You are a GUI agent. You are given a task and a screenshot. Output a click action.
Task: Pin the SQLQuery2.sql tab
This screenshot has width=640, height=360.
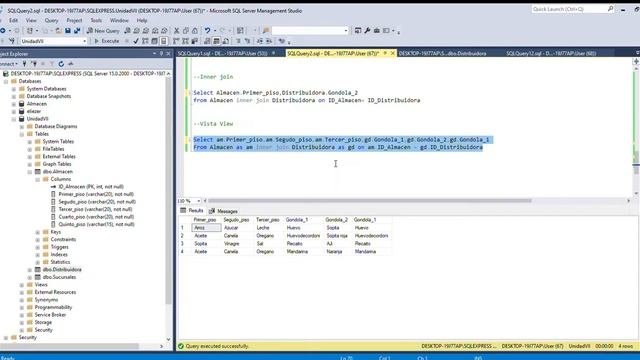[385, 53]
